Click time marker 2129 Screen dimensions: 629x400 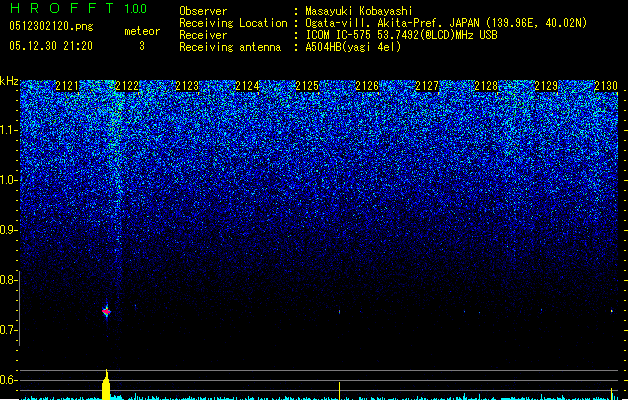click(x=546, y=86)
